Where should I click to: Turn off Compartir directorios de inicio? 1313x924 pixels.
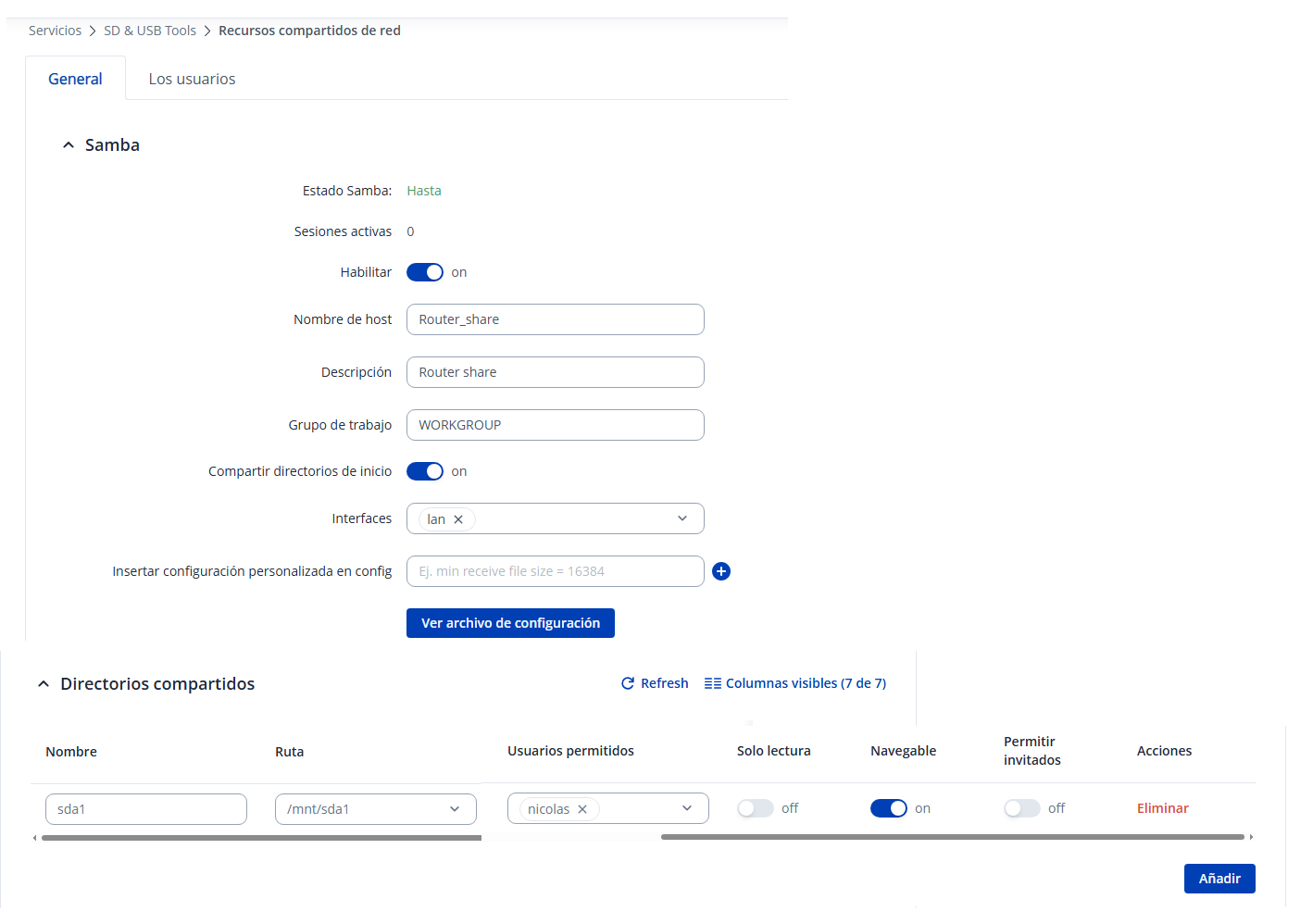pyautogui.click(x=425, y=471)
